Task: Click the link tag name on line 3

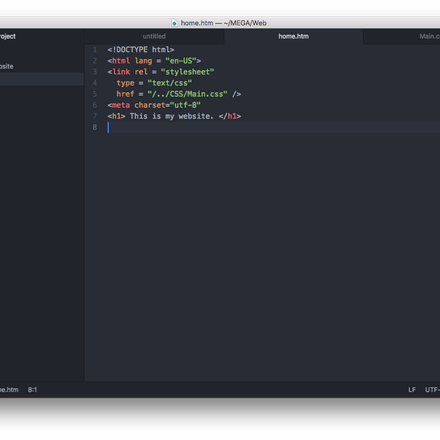Action: click(x=121, y=72)
